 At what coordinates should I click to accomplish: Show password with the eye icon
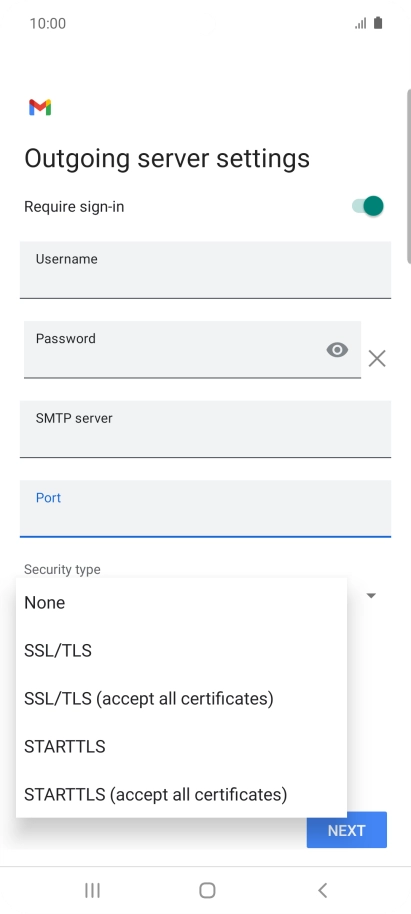[337, 350]
